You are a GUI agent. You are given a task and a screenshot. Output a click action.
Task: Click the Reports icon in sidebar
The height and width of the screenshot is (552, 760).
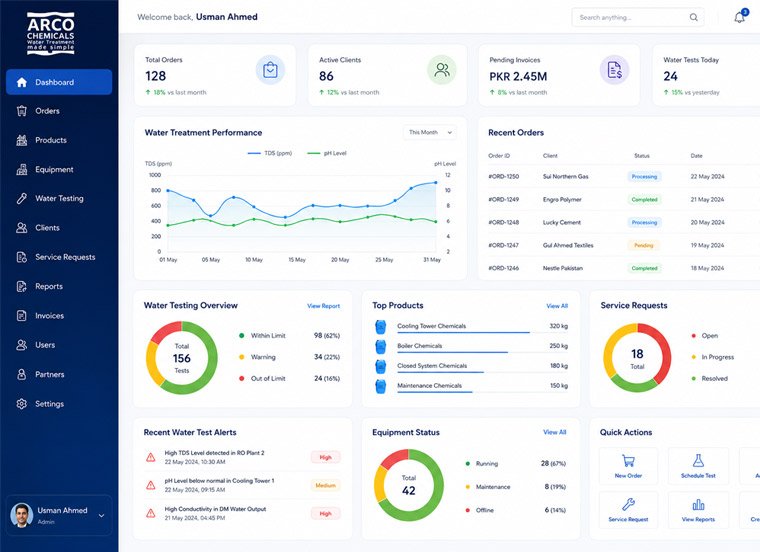click(22, 286)
